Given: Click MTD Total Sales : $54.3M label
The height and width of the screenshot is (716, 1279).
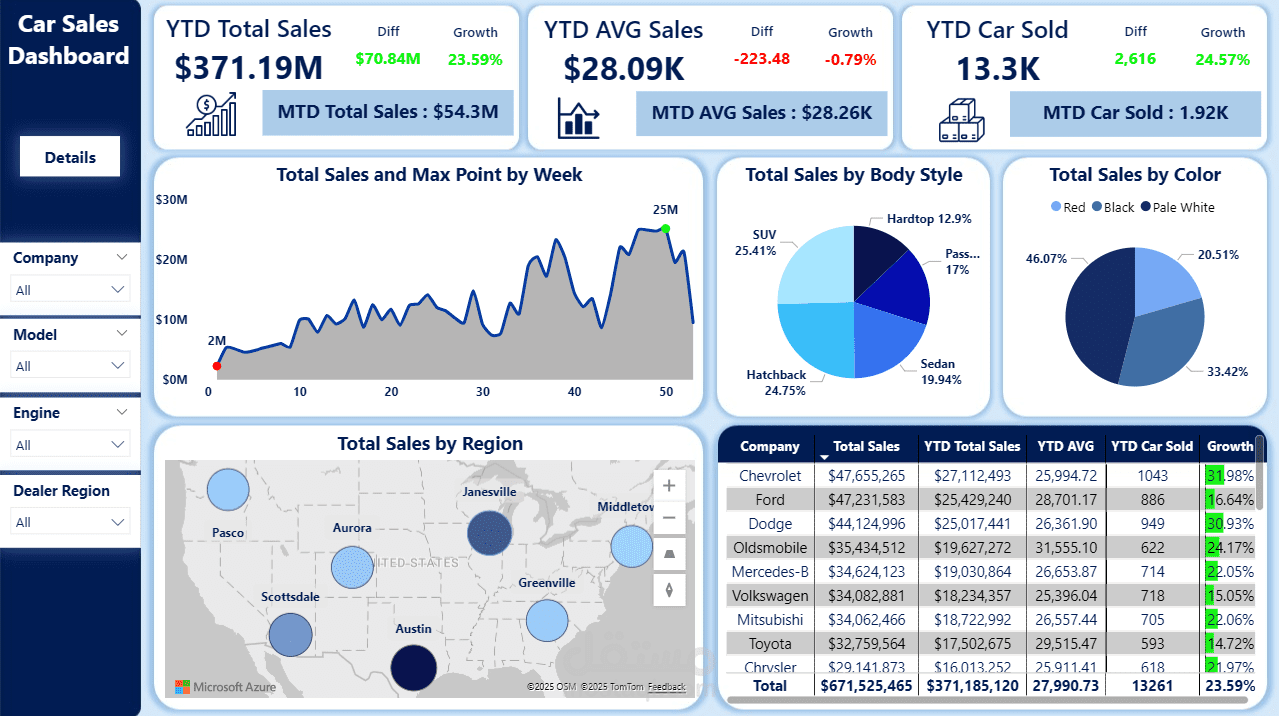Looking at the screenshot, I should pyautogui.click(x=388, y=112).
